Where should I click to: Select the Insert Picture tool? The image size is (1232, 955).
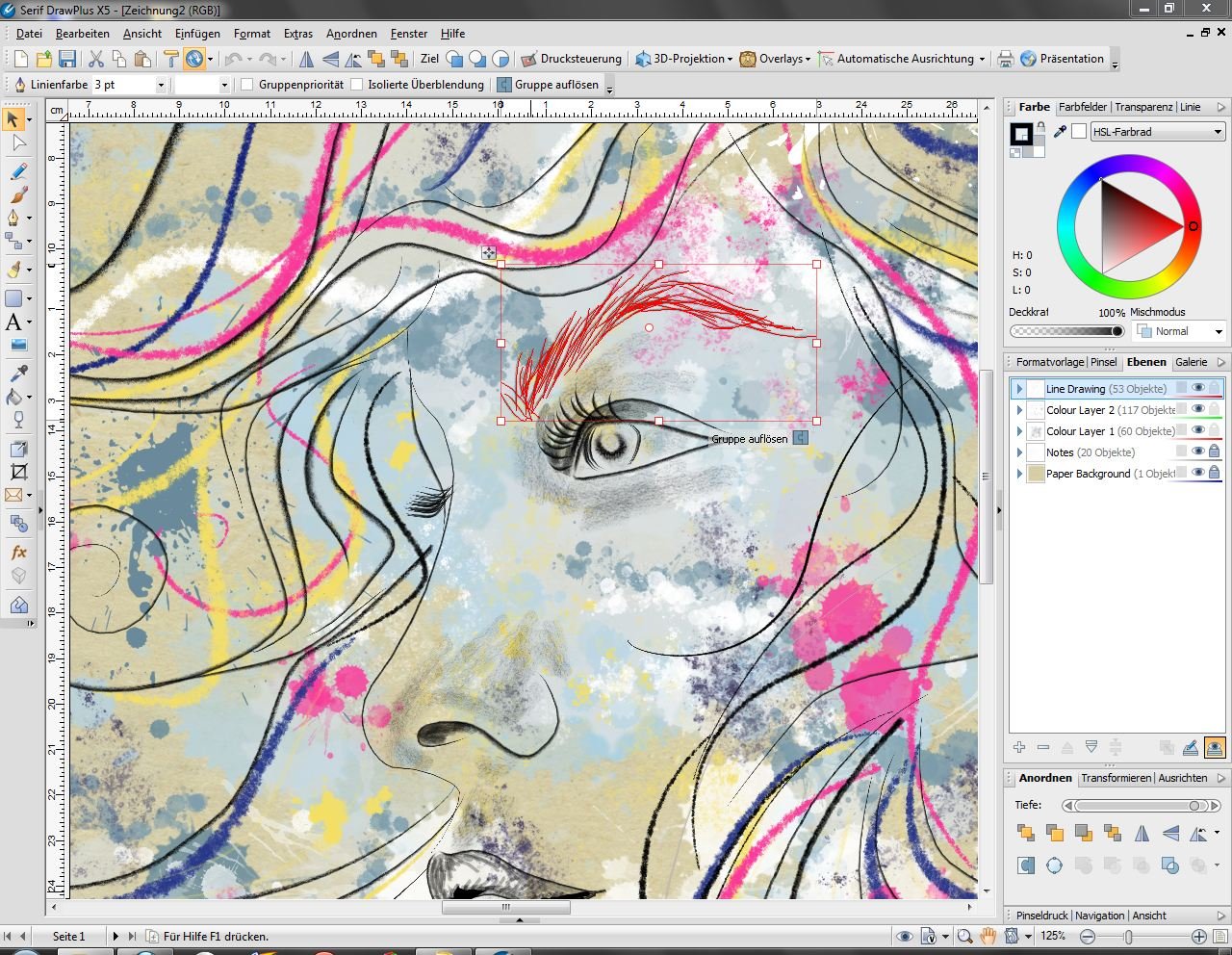click(x=17, y=346)
